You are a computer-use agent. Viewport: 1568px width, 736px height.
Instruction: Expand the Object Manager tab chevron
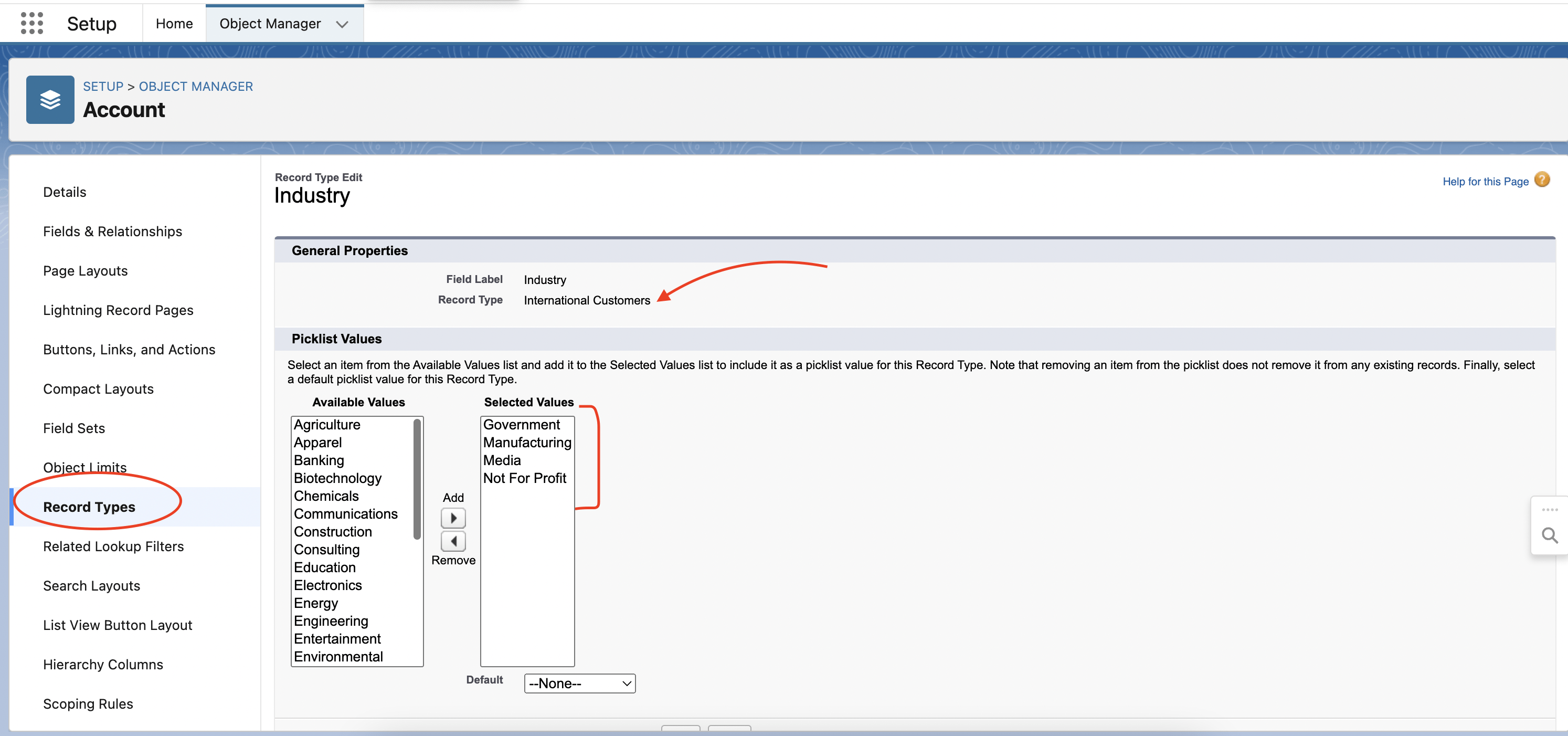(342, 24)
